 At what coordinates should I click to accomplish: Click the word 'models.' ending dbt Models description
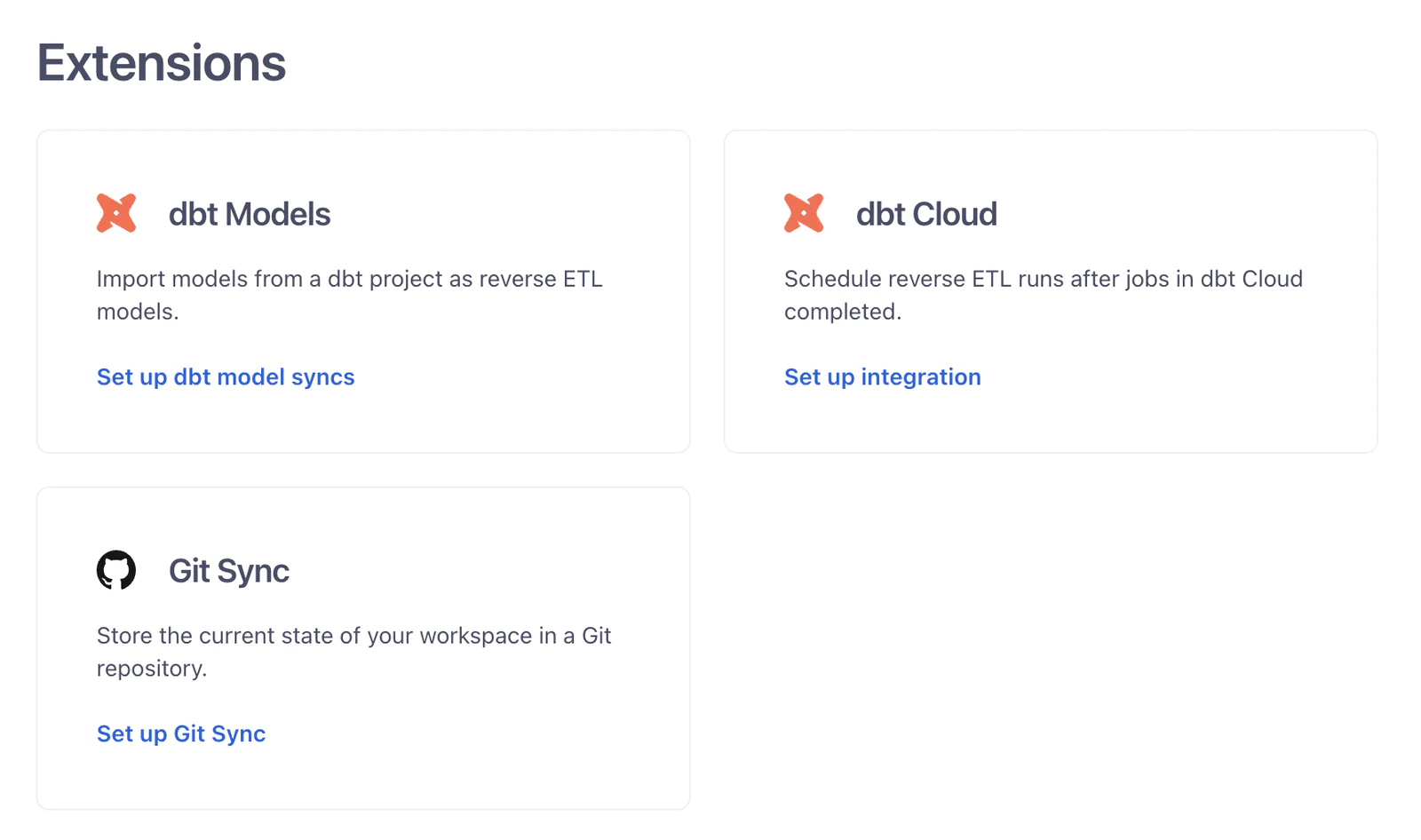point(138,312)
